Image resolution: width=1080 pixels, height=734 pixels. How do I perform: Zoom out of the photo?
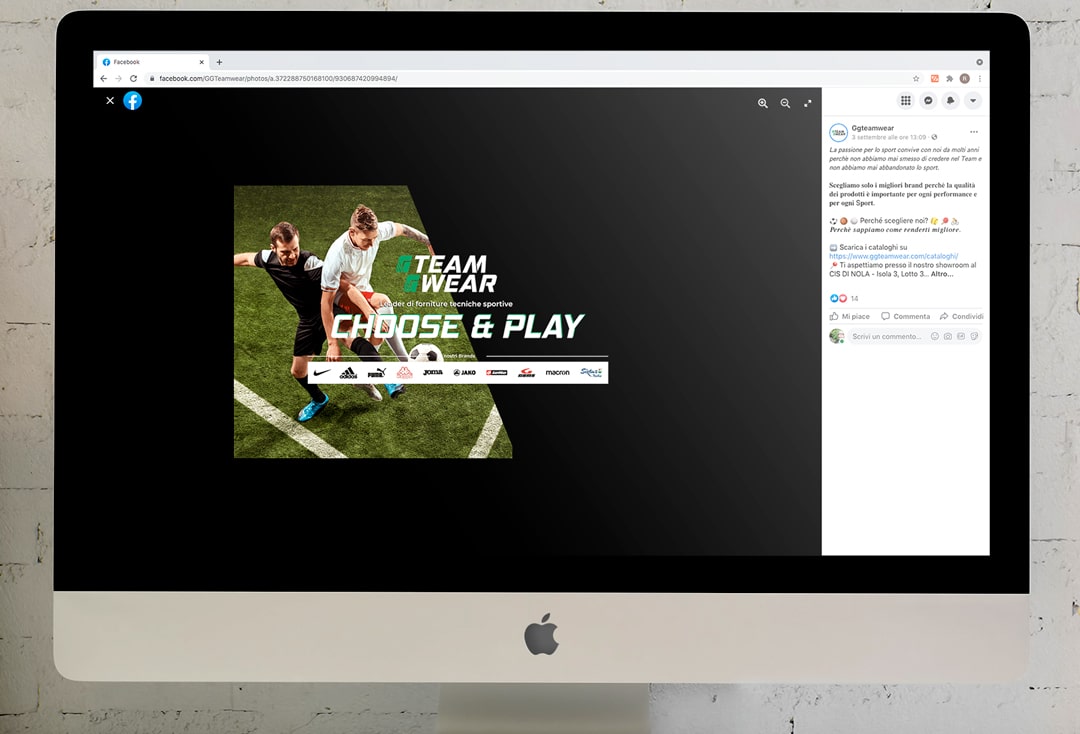pyautogui.click(x=785, y=103)
